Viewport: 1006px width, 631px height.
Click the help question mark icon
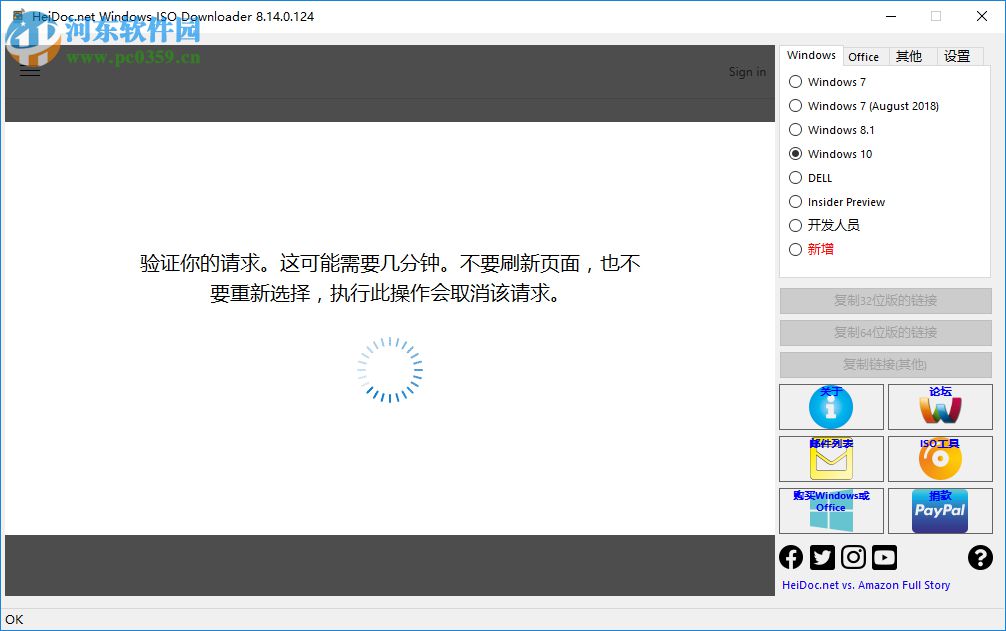pos(980,557)
